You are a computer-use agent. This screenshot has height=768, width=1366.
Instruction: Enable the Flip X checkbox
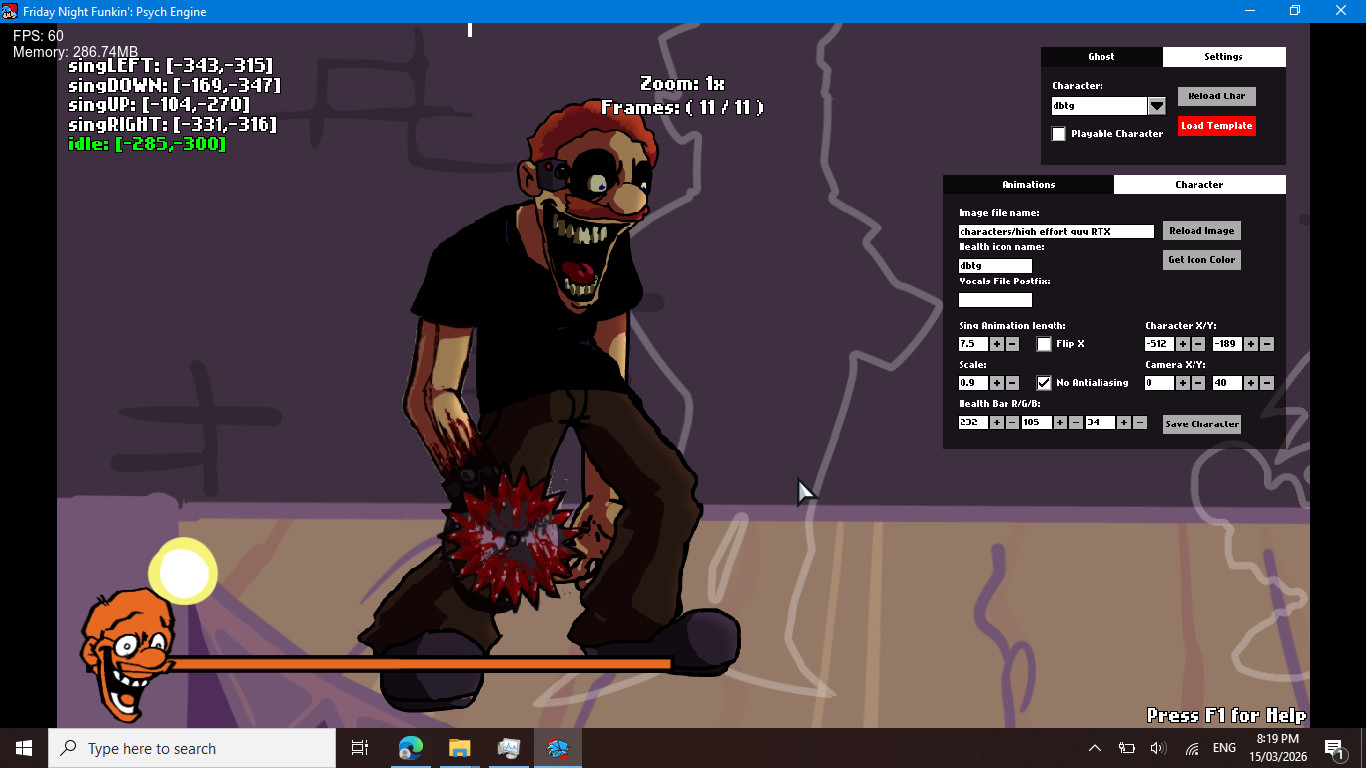[1044, 344]
